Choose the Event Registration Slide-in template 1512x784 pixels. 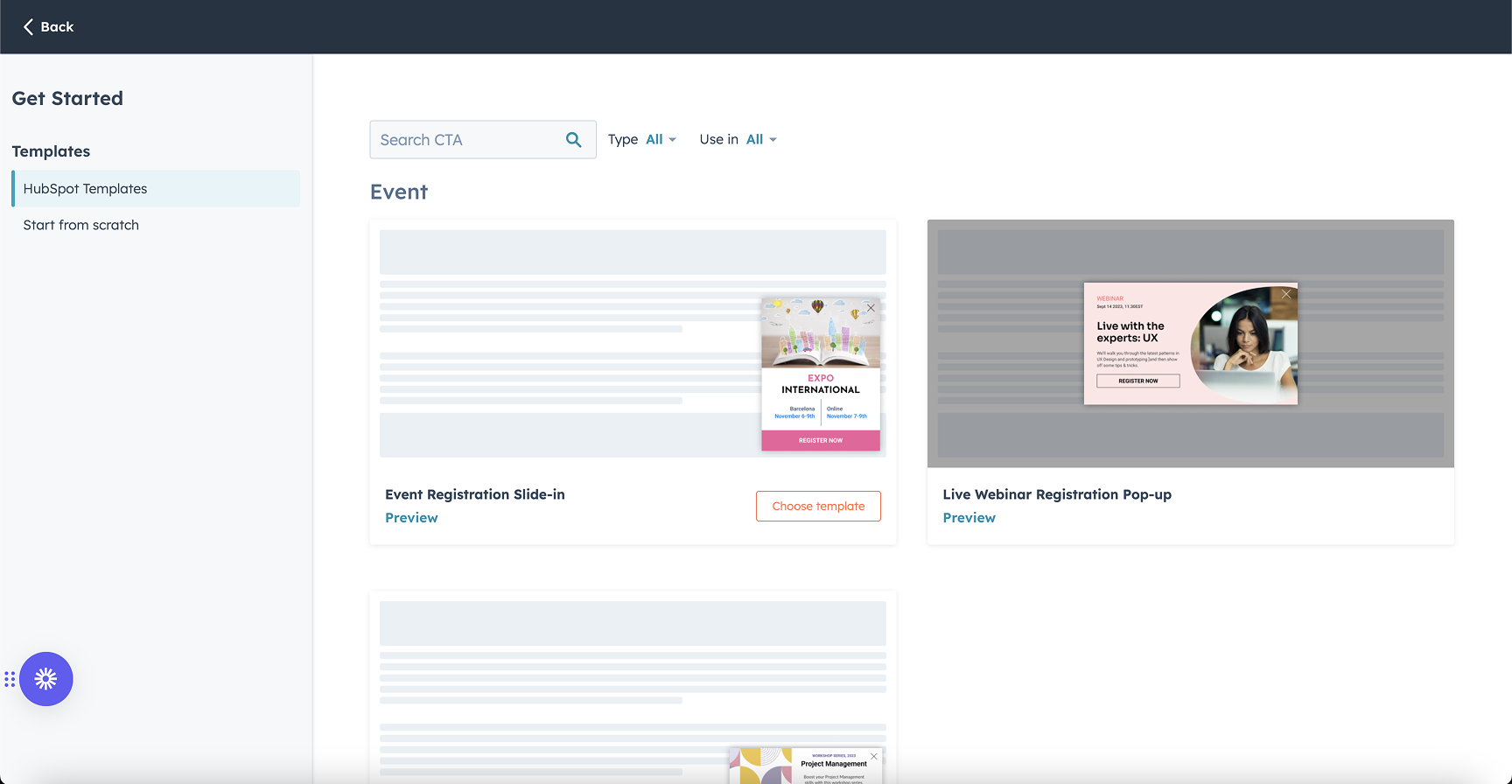[x=818, y=507]
